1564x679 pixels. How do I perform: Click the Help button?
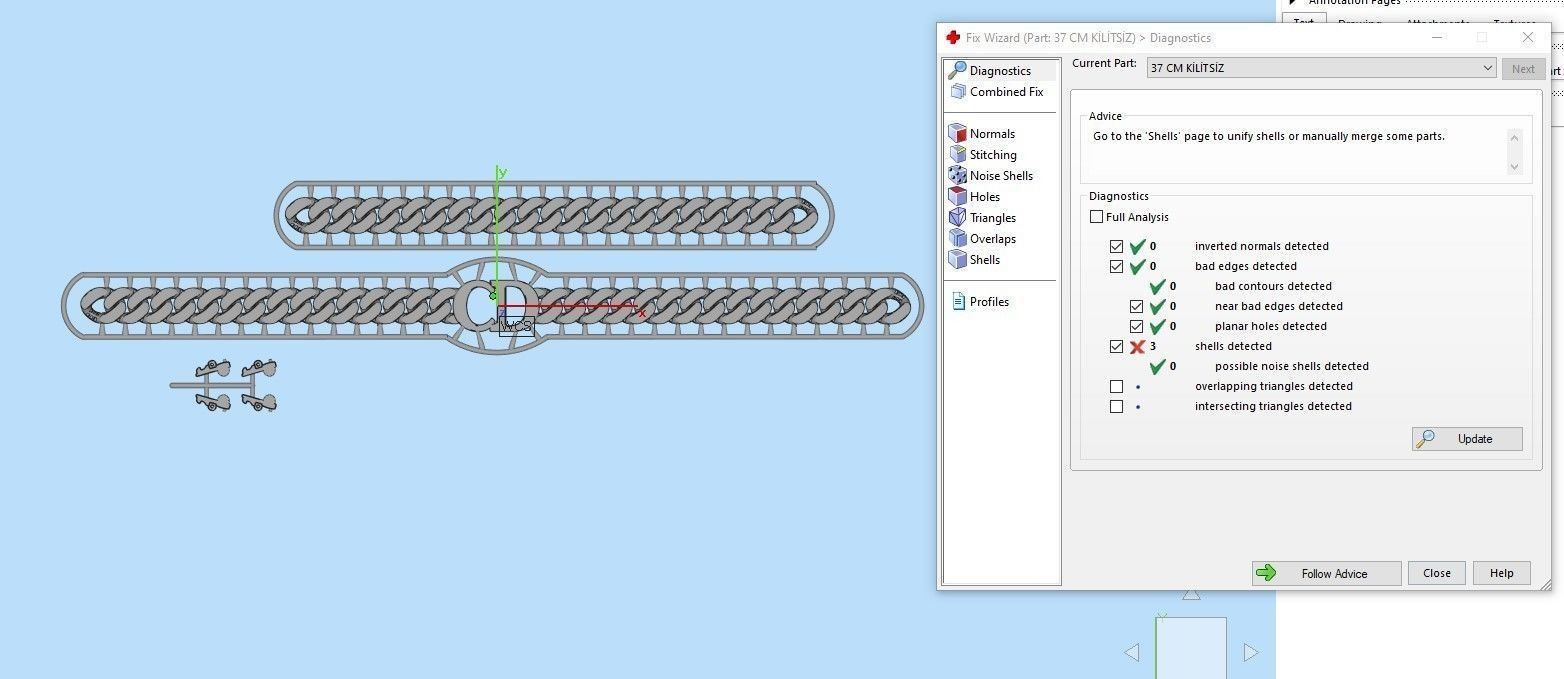pos(1501,573)
